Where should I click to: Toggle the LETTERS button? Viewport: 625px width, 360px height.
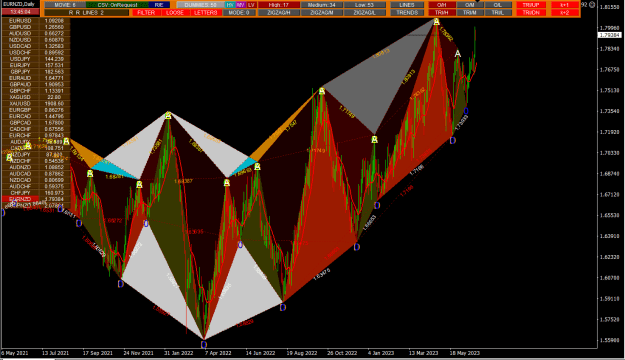pos(206,13)
